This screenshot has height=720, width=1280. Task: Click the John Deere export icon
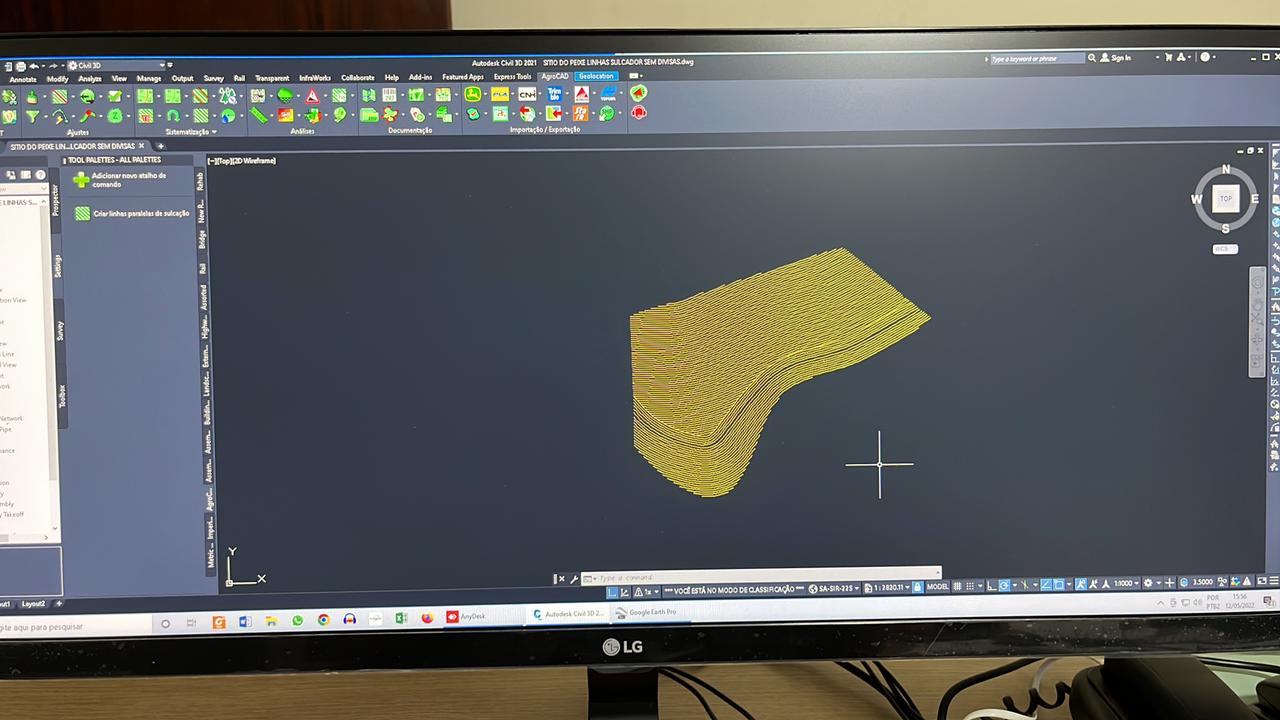pos(473,94)
